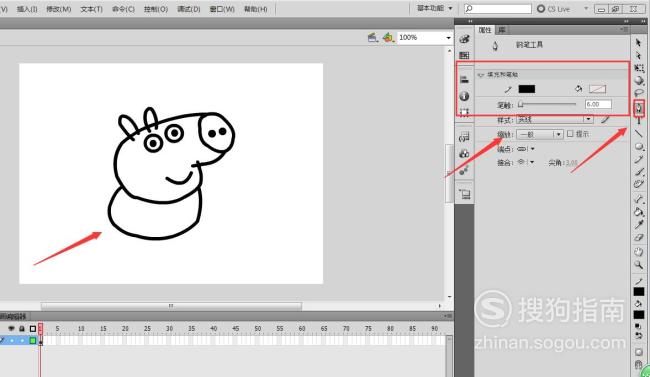Toggle layer visibility dot in timeline
Image resolution: width=650 pixels, height=377 pixels.
point(12,341)
